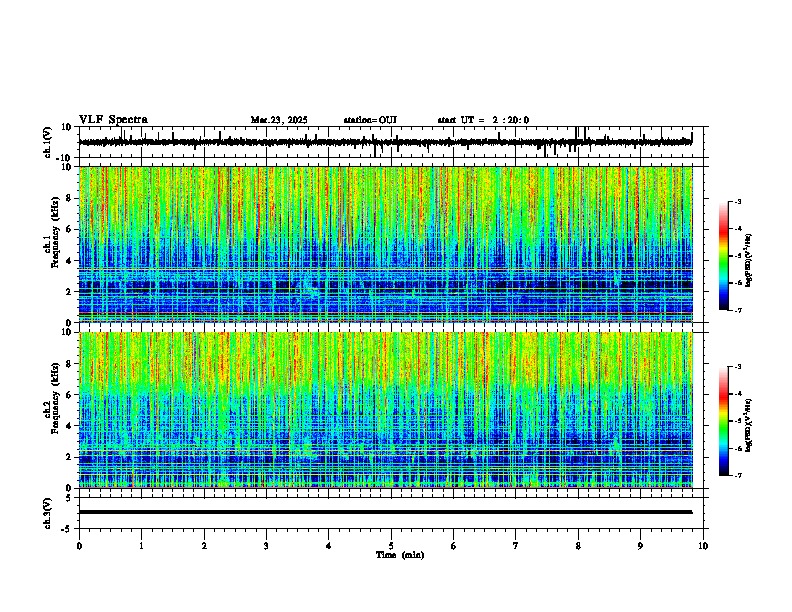Click the "6" kHz tick on ch.2 spectrogram axis
The height and width of the screenshot is (612, 792).
69,395
